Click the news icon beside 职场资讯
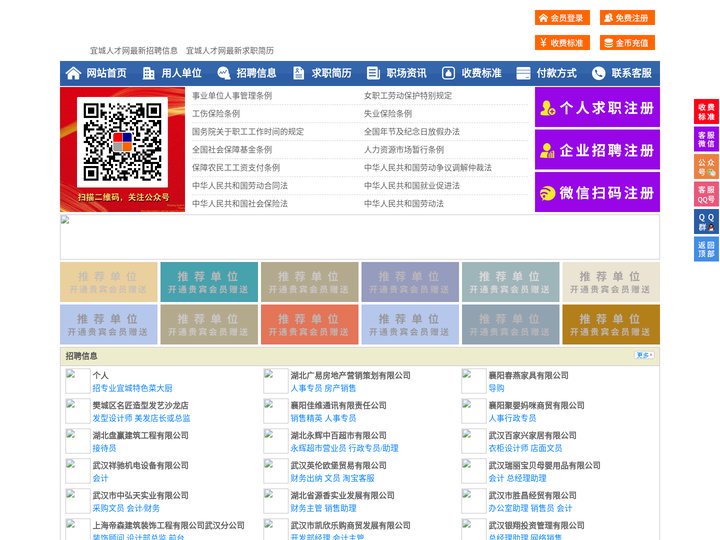The image size is (720, 540). click(x=373, y=73)
